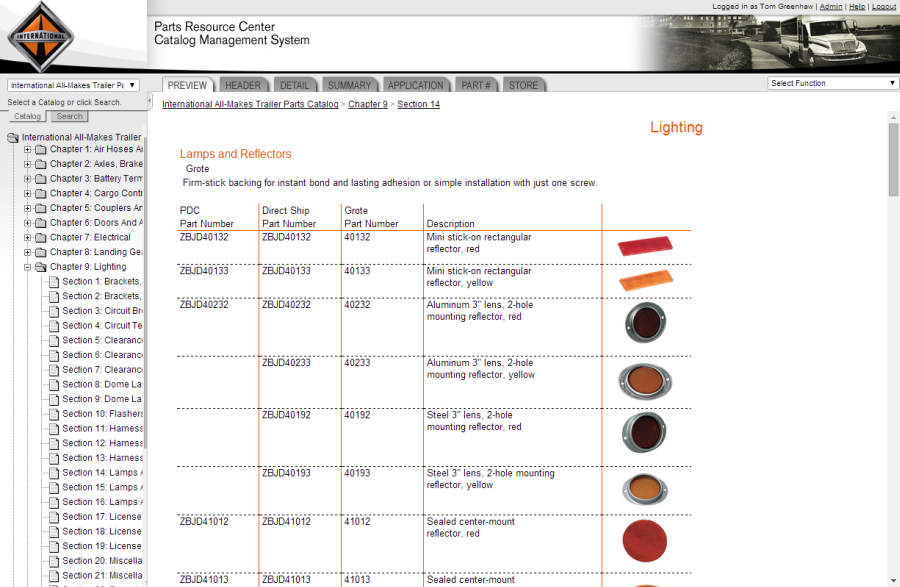900x587 pixels.
Task: Click the document icon for Section 5
Action: [54, 341]
